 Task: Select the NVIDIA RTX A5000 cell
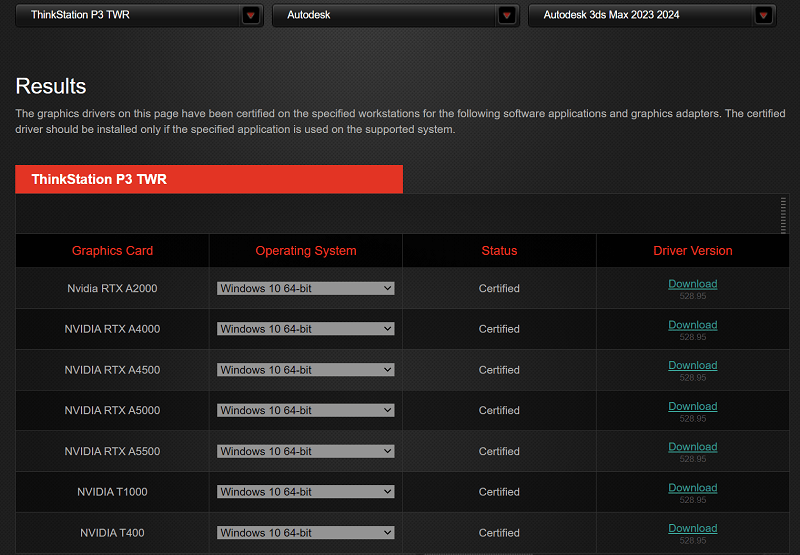tap(112, 410)
